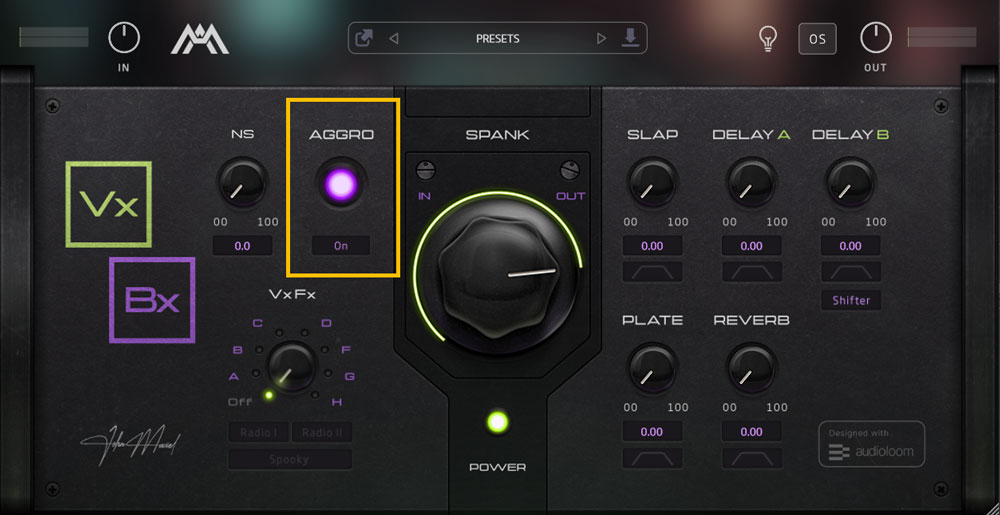Select the Vx mode box
1000x515 pixels.
[x=108, y=204]
